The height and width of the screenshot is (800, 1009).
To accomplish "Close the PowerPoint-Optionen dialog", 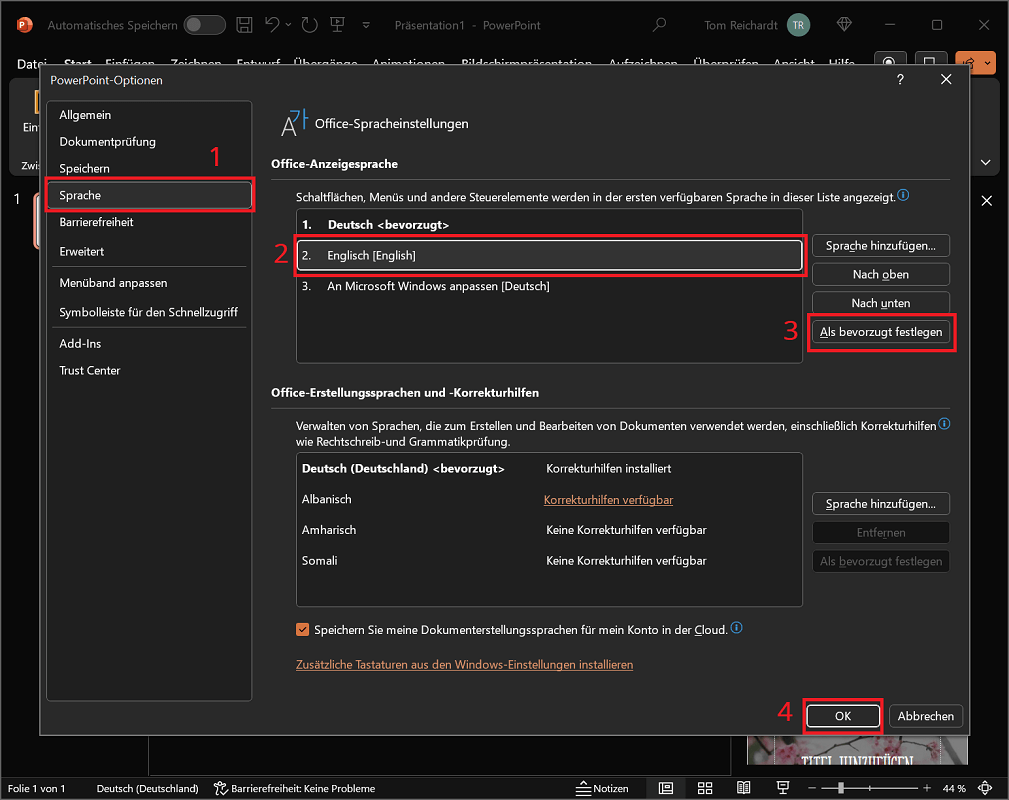I will [x=945, y=79].
